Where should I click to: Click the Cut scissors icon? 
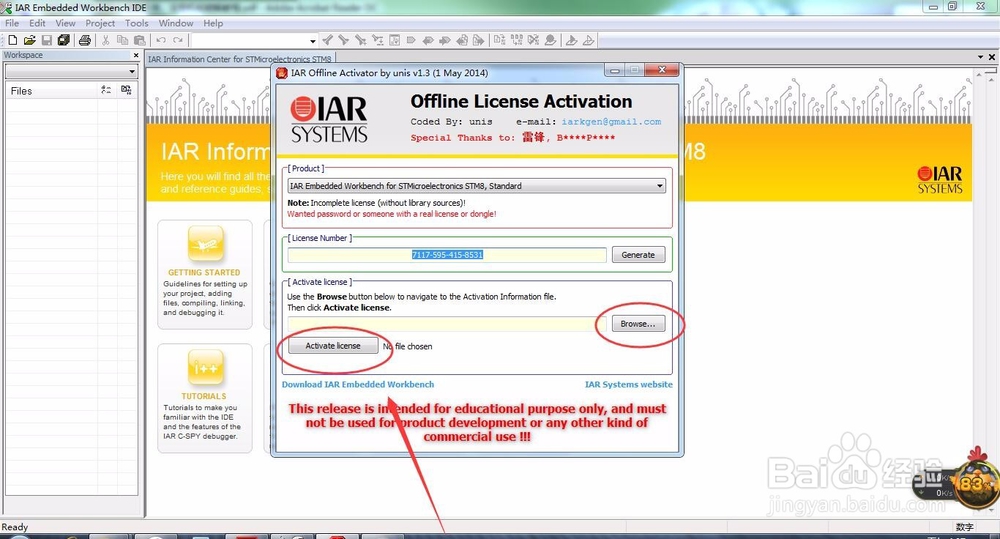click(x=106, y=40)
